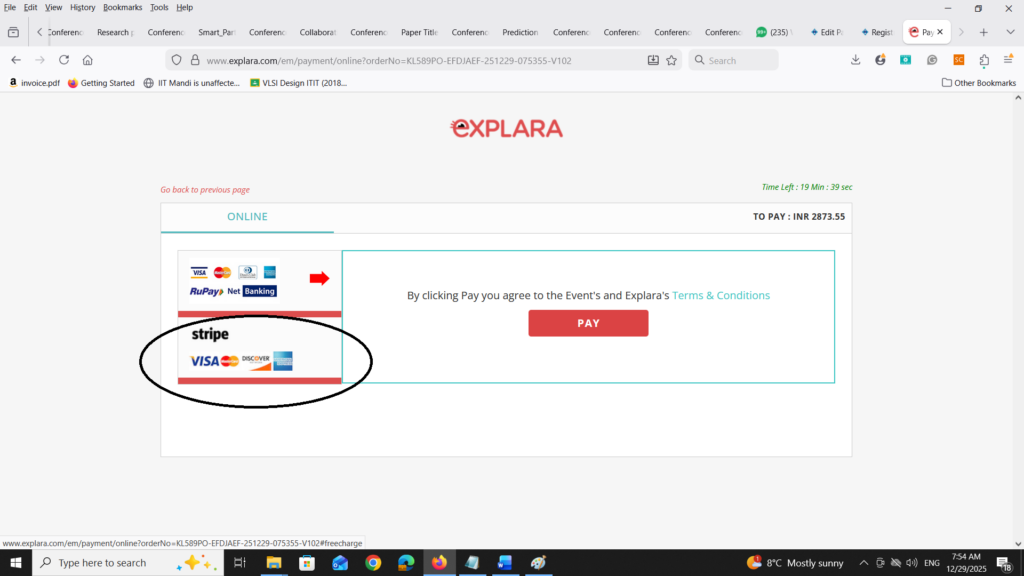This screenshot has height=576, width=1024.
Task: Open a new browser tab
Action: [984, 32]
